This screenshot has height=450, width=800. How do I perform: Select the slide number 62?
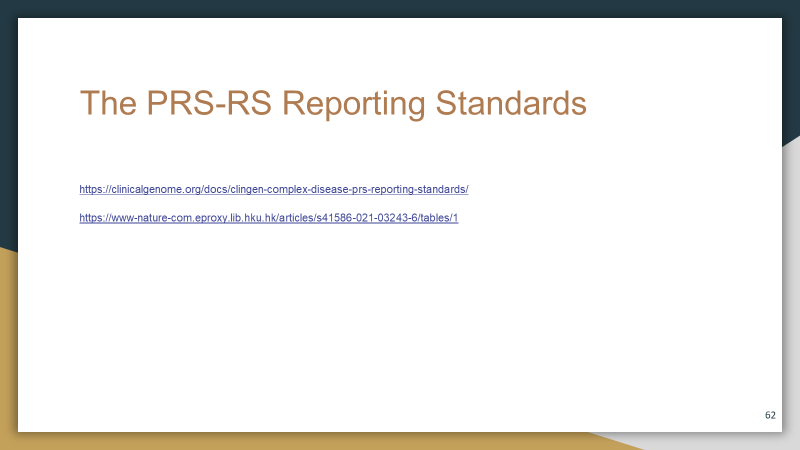769,414
